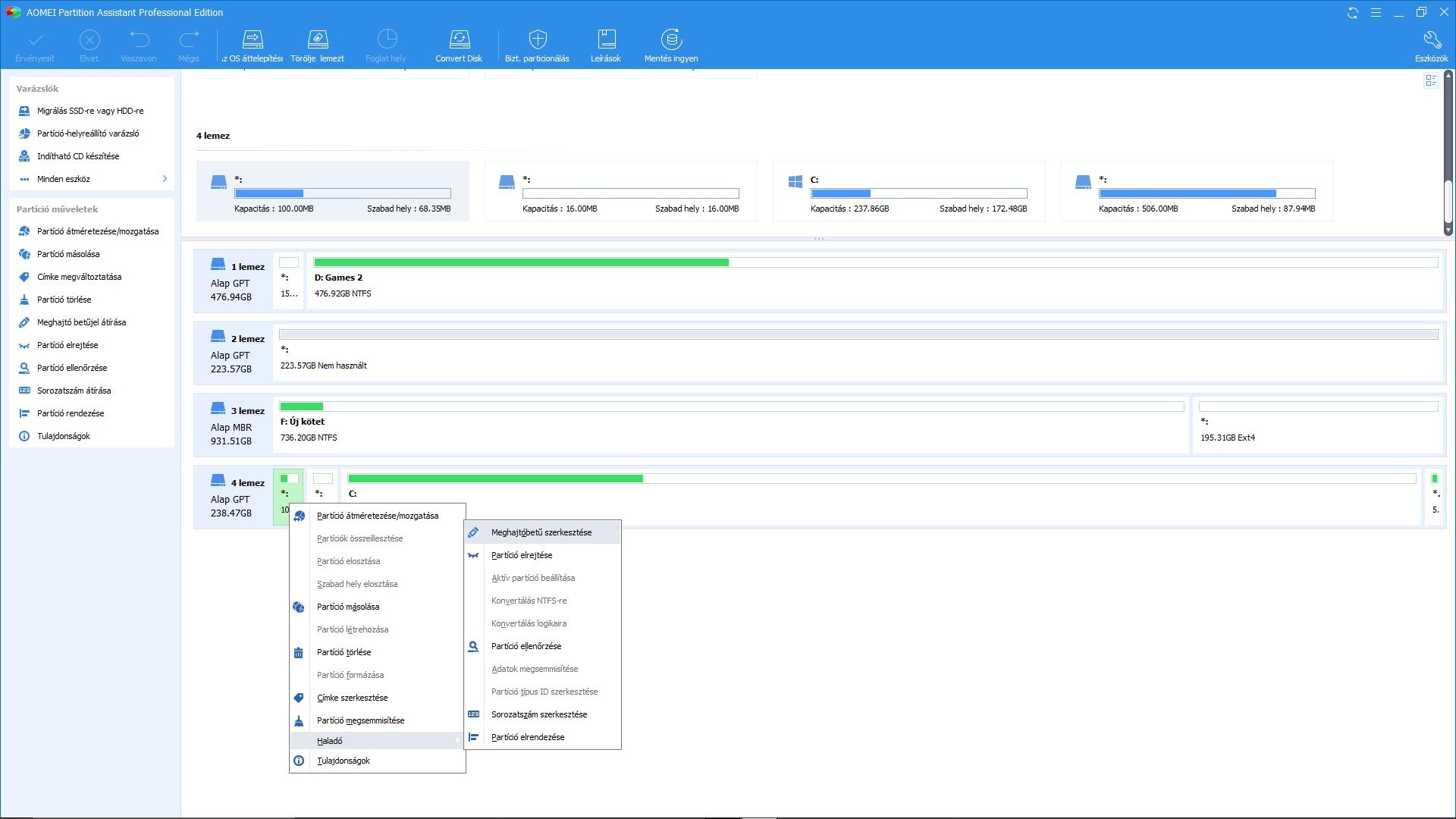Select the 223.57GB Nem használt unallocated space

[858, 353]
